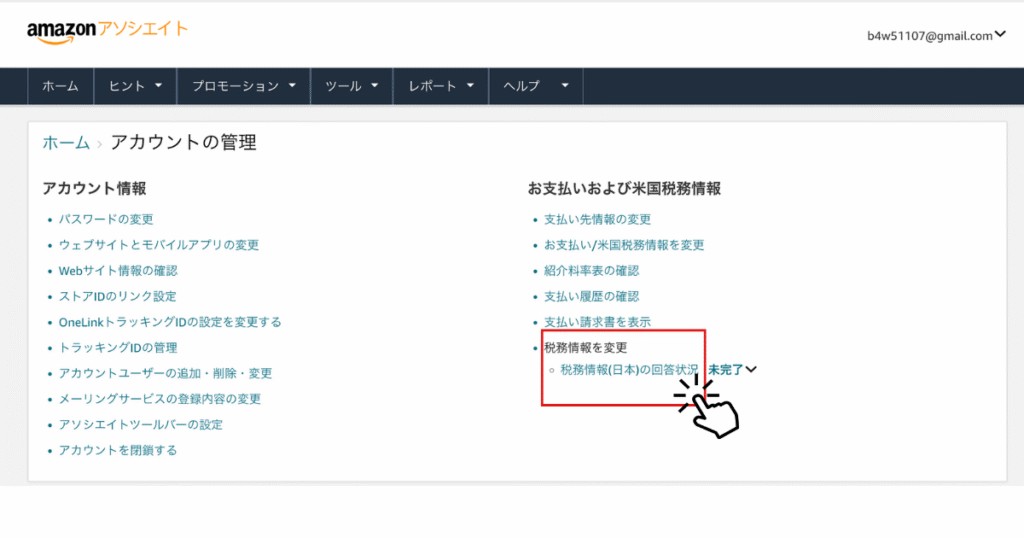The height and width of the screenshot is (538, 1024).
Task: Open the account email dropdown
Action: click(936, 35)
